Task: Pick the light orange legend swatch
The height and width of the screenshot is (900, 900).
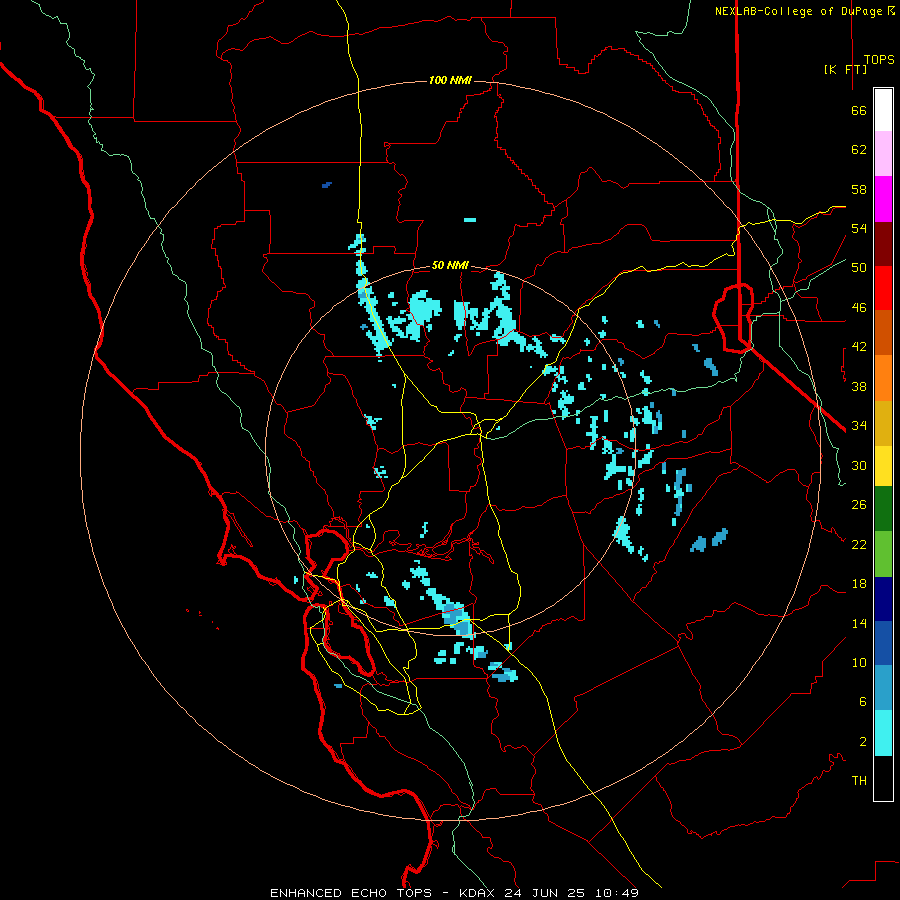Action: point(883,378)
